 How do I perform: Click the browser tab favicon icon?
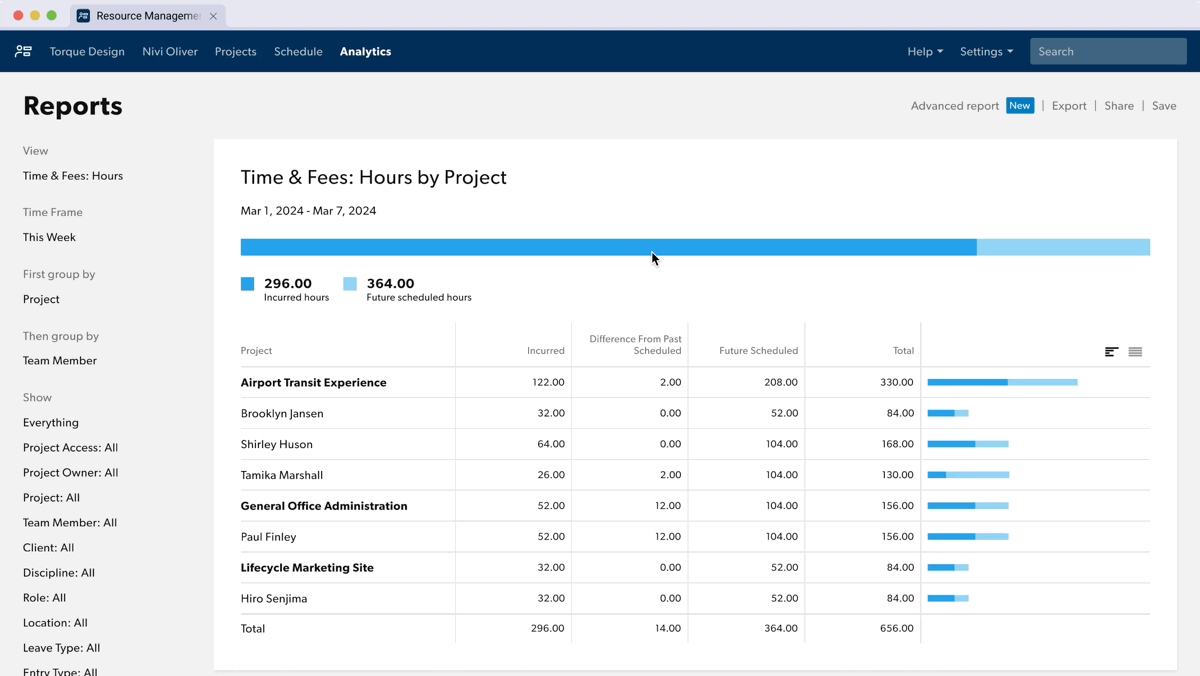83,16
